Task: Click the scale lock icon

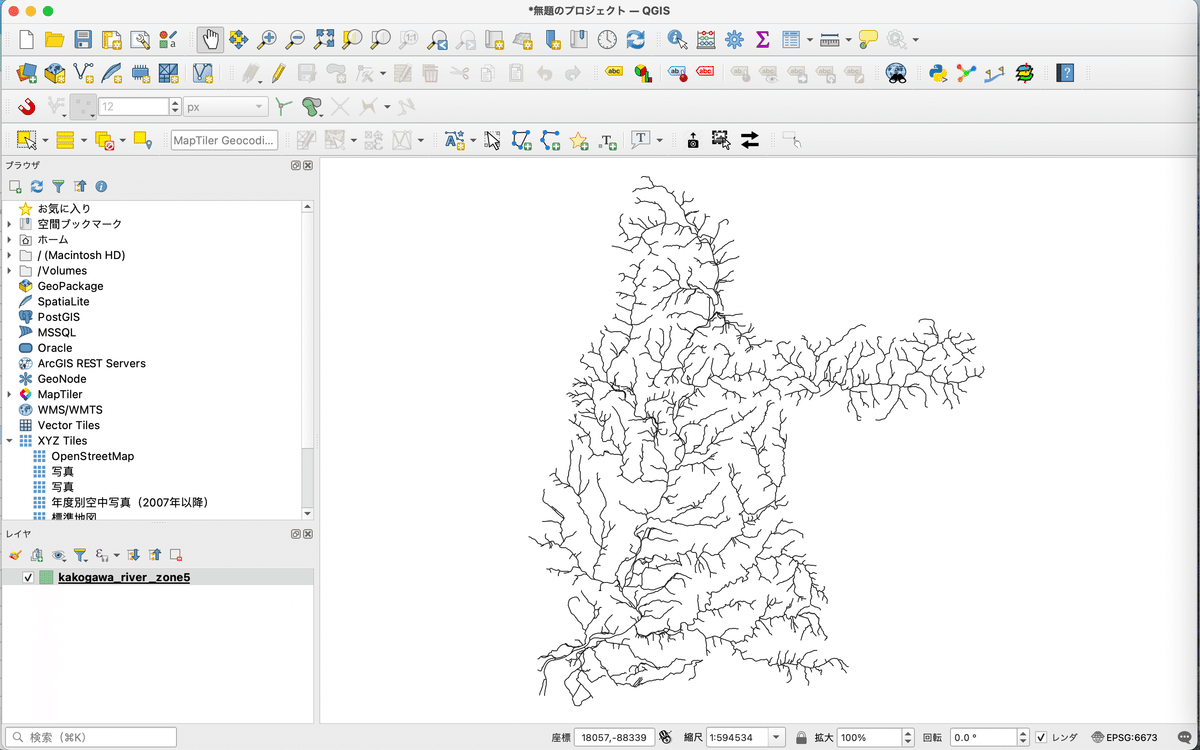Action: pyautogui.click(x=801, y=737)
